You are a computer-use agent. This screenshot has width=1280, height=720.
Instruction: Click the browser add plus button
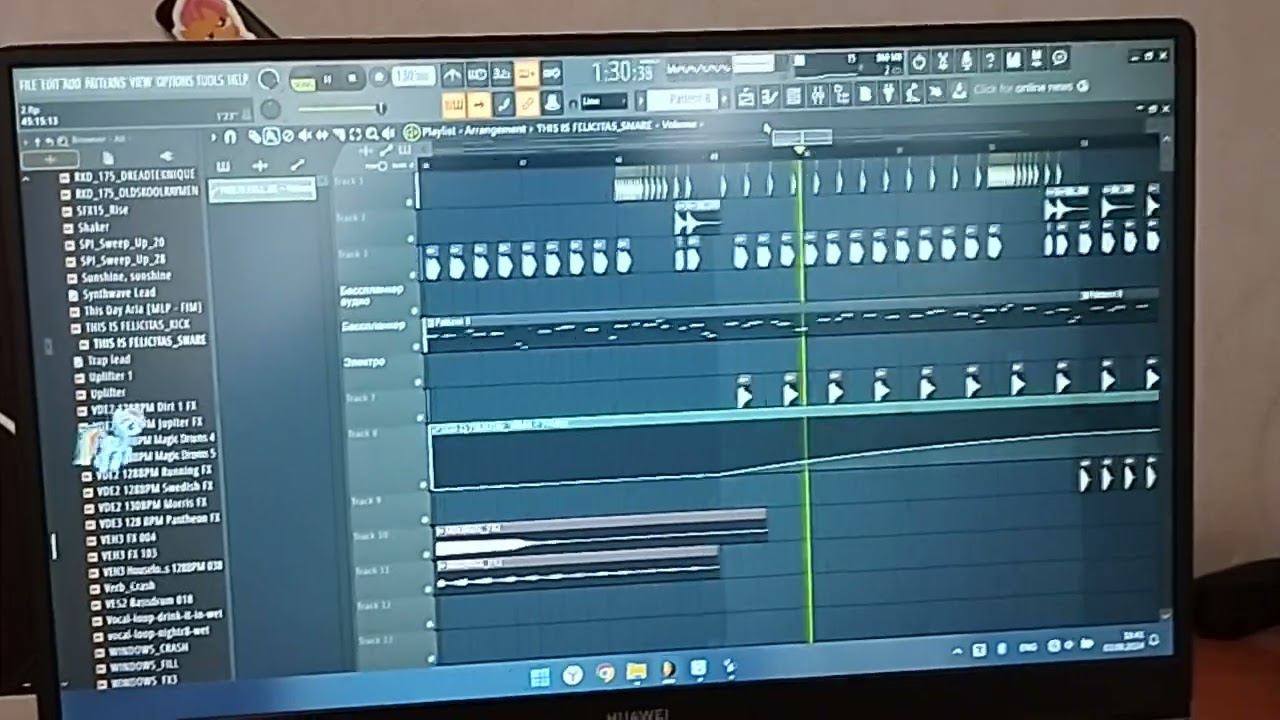(50, 159)
